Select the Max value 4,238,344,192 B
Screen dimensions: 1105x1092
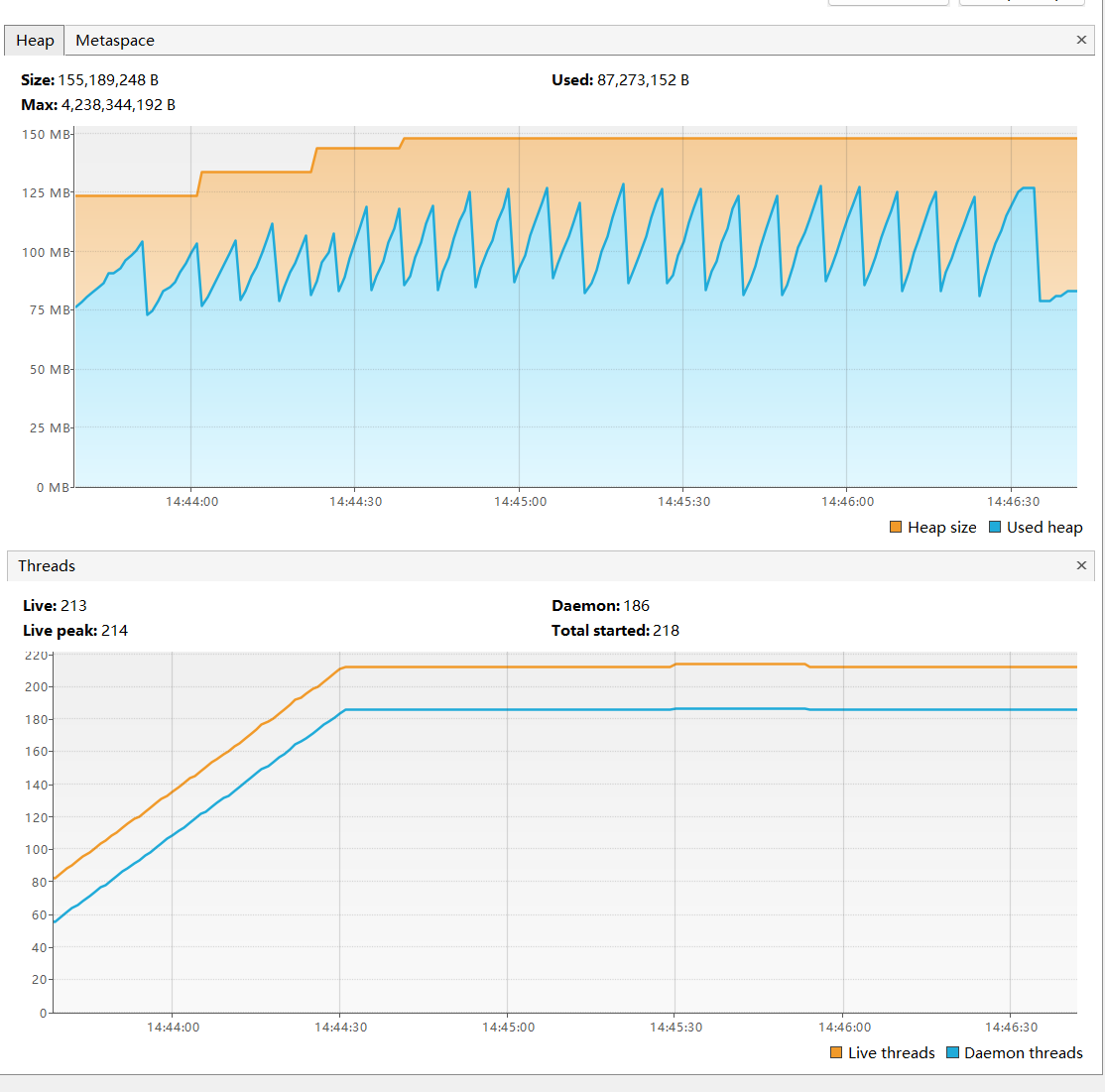pos(118,105)
